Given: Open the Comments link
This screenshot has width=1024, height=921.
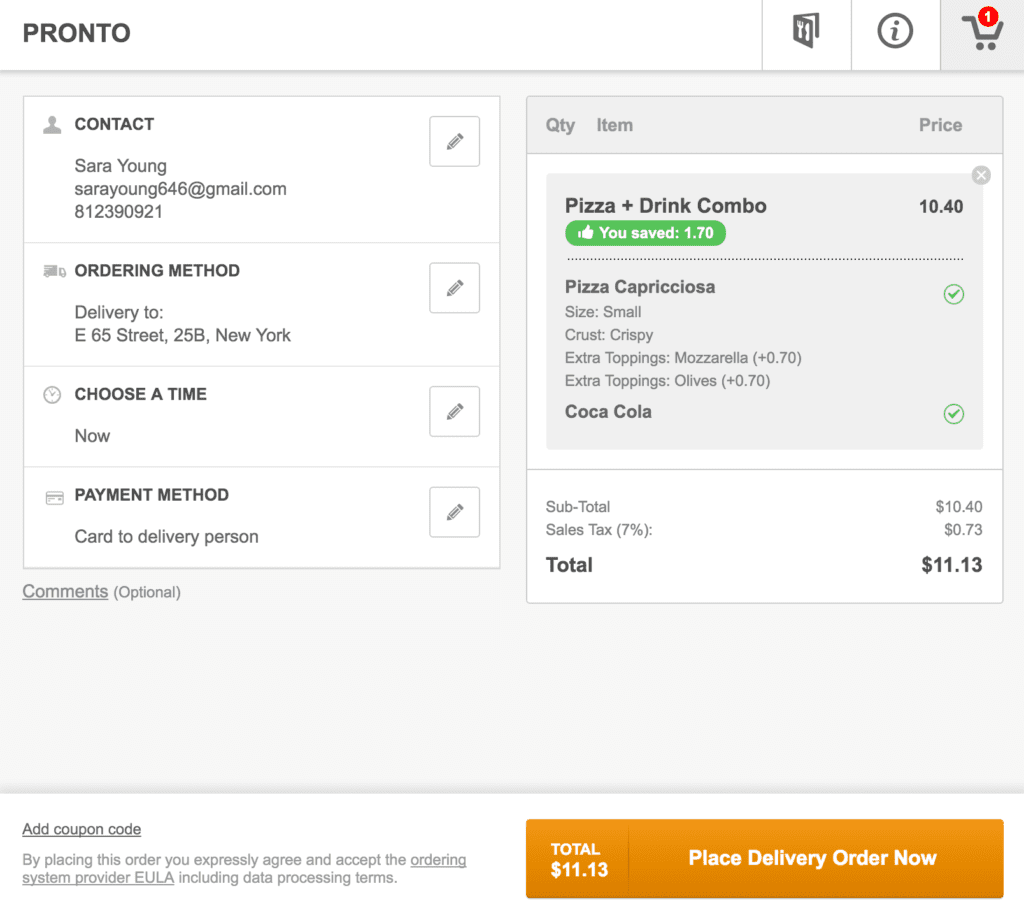Looking at the screenshot, I should pos(65,591).
